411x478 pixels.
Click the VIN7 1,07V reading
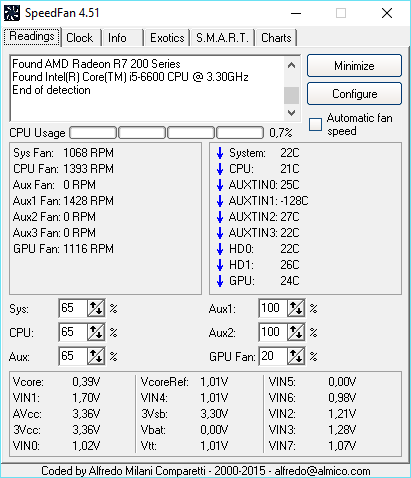(x=312, y=446)
